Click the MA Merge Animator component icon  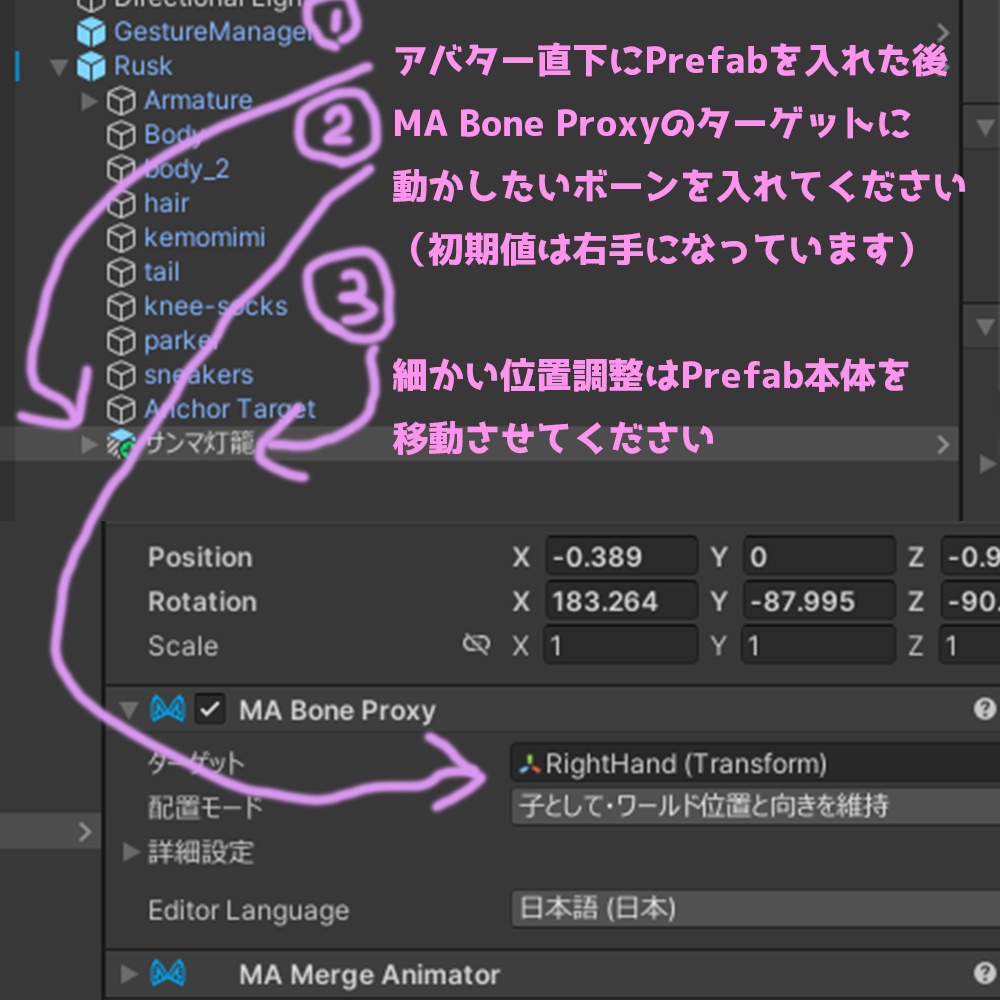tap(170, 974)
